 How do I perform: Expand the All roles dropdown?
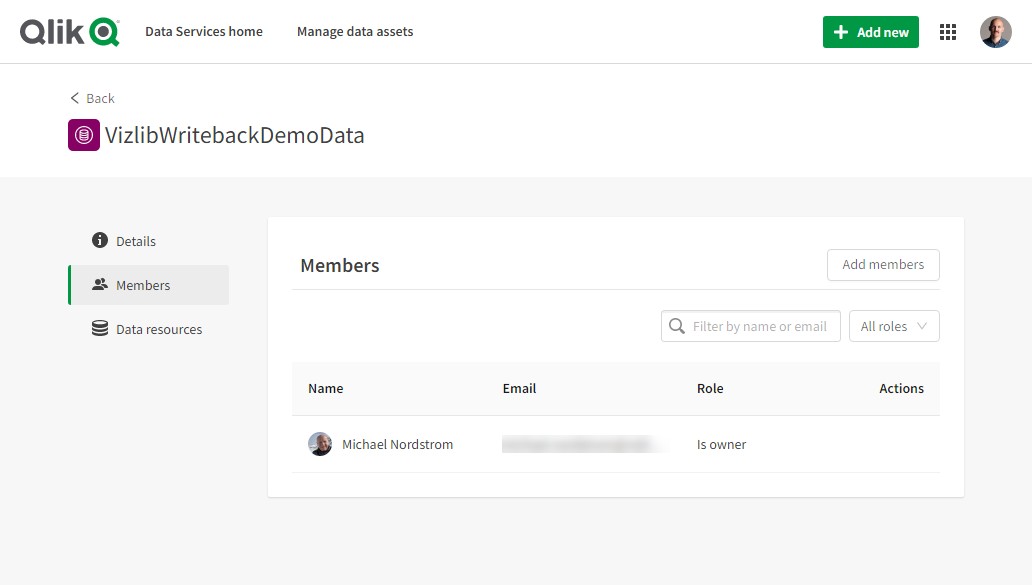coord(894,326)
